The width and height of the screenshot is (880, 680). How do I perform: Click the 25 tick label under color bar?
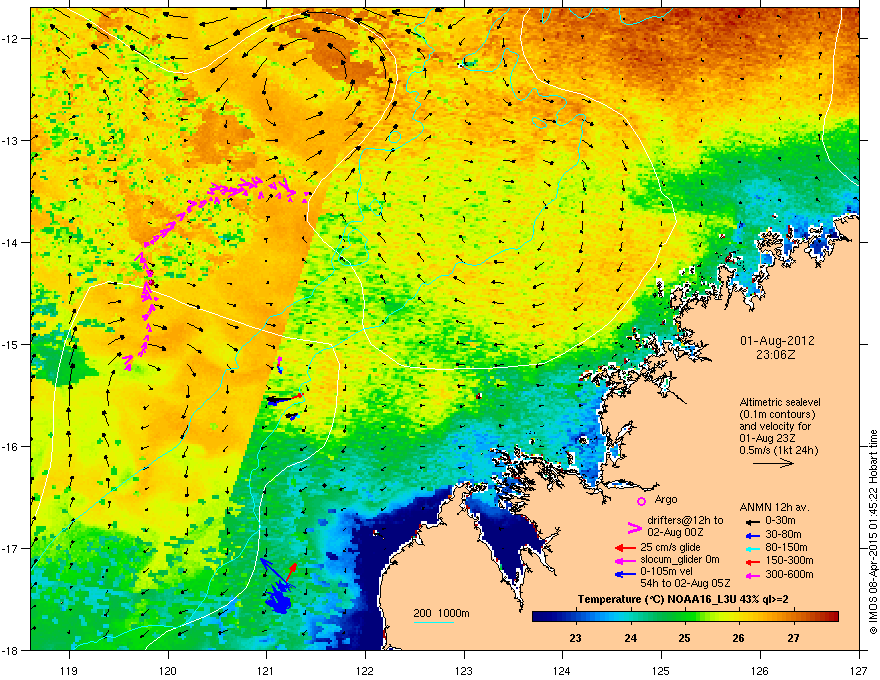point(684,638)
